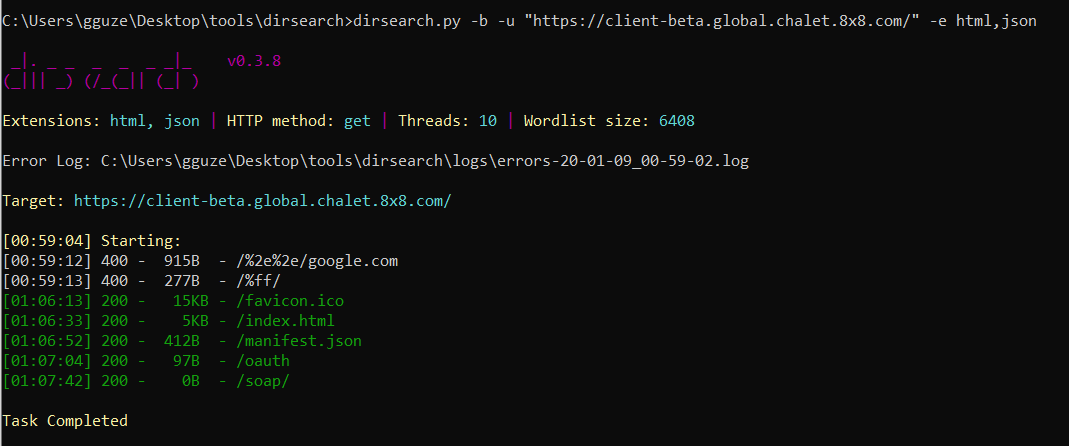Click the HTTP method value get

point(357,121)
